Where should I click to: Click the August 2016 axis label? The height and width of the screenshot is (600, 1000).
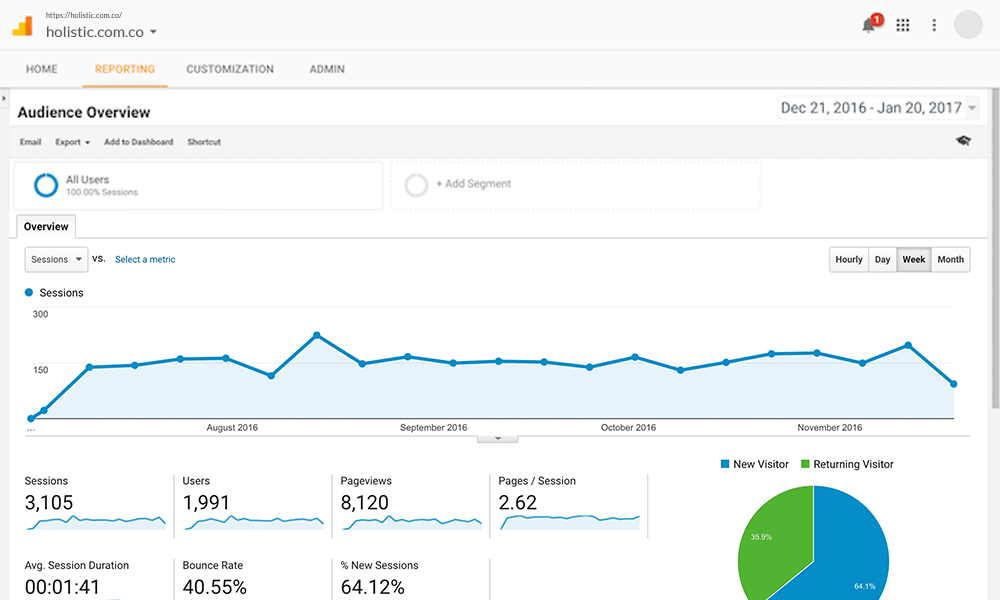pos(232,428)
